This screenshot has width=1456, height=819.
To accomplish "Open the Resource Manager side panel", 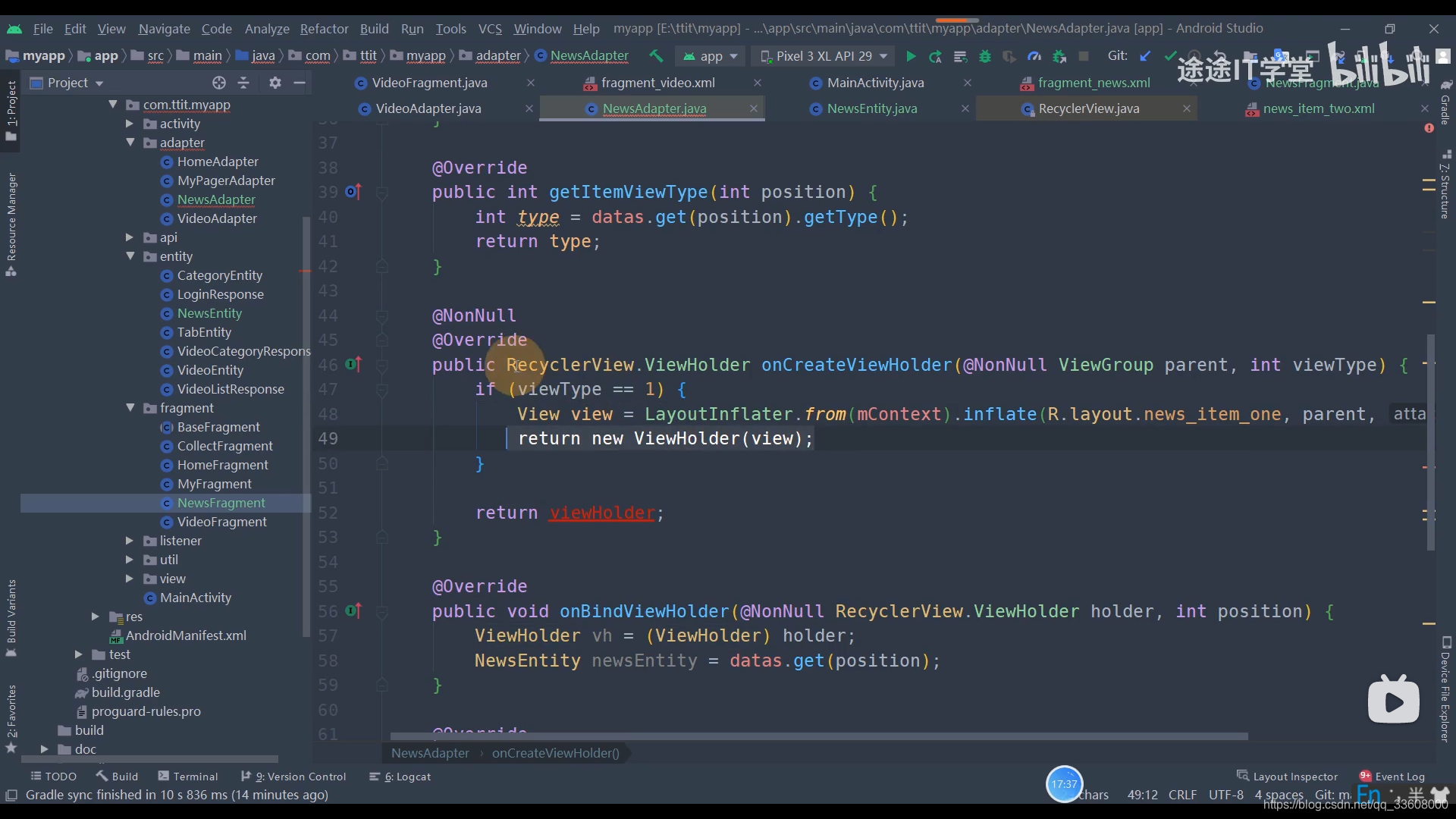I will [x=11, y=224].
